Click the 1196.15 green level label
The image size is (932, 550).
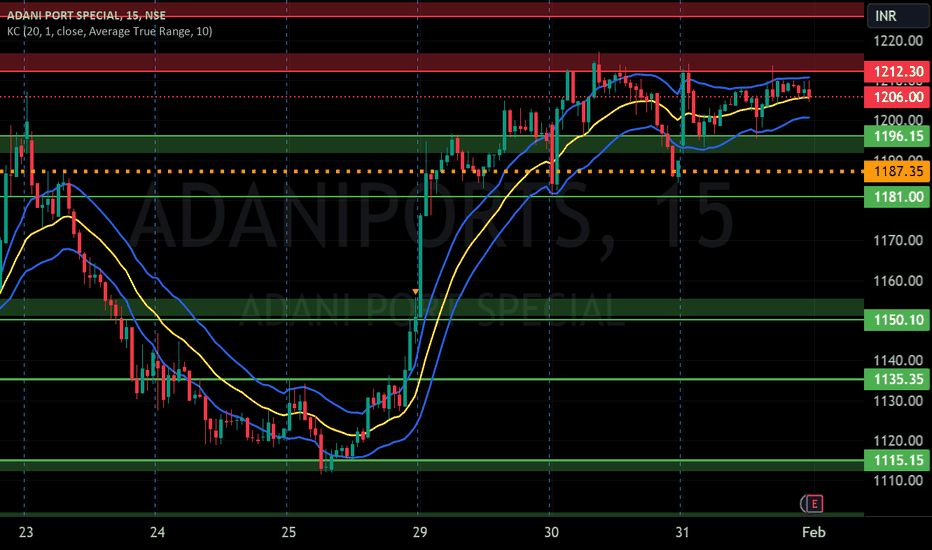point(898,136)
